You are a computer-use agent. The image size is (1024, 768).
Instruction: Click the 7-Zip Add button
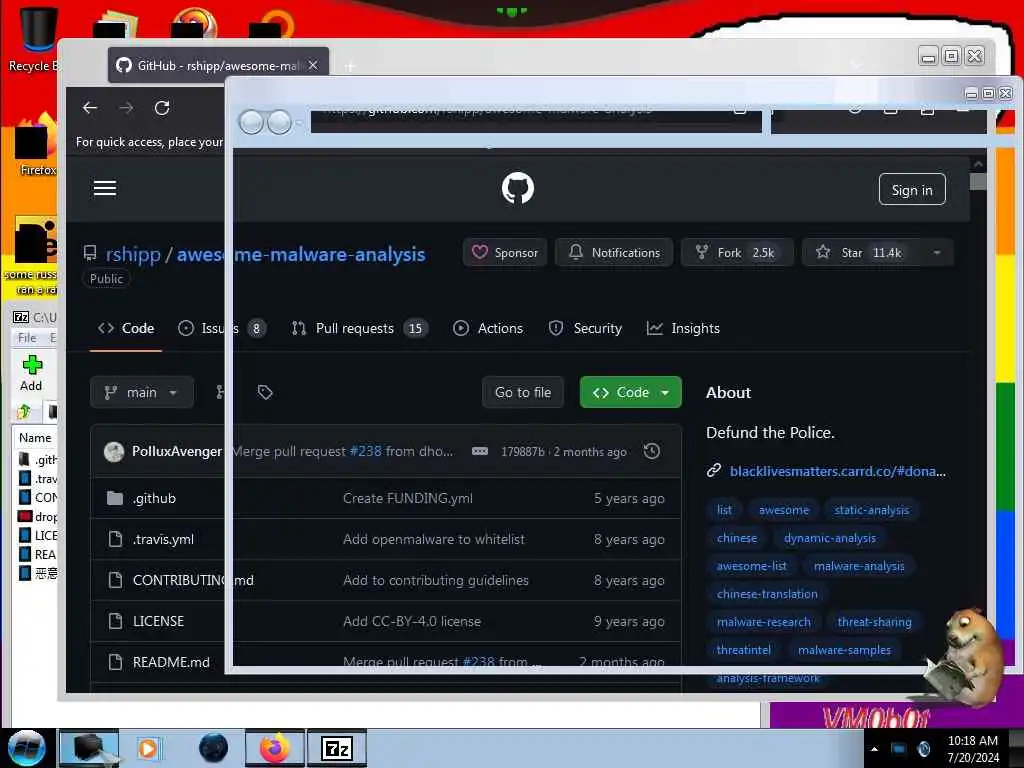31,374
